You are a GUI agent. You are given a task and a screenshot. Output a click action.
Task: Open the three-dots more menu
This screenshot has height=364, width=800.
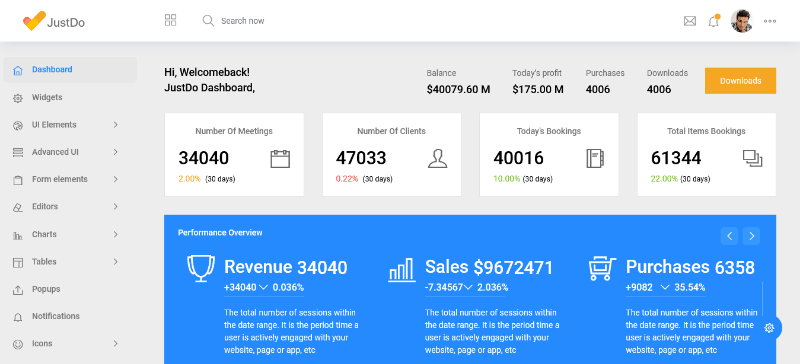point(770,21)
